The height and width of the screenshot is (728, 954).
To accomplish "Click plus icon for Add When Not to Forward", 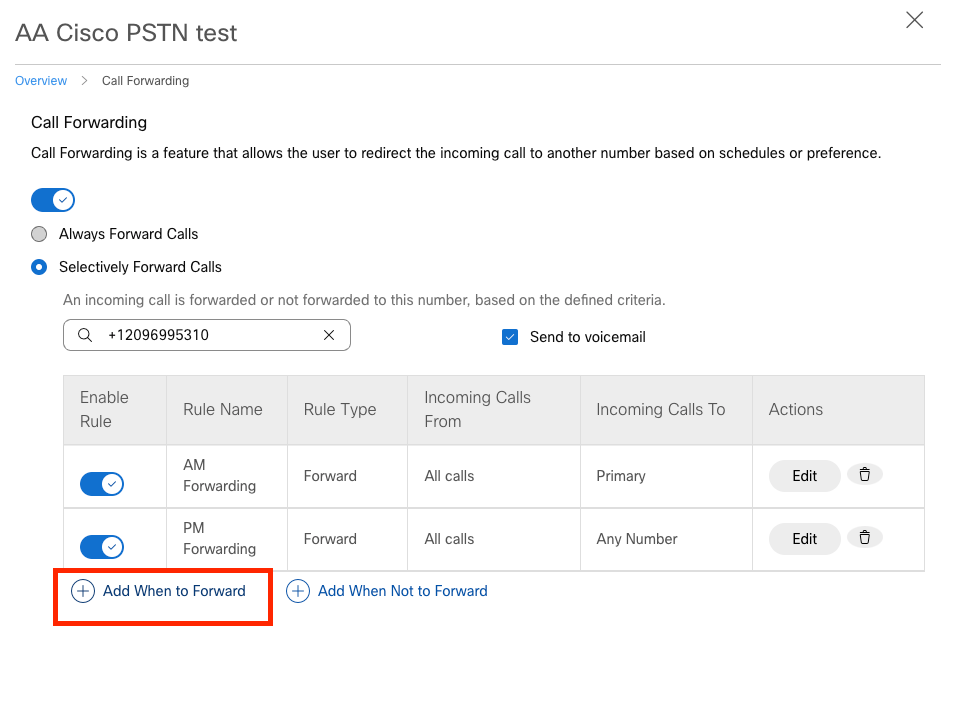I will pos(298,591).
